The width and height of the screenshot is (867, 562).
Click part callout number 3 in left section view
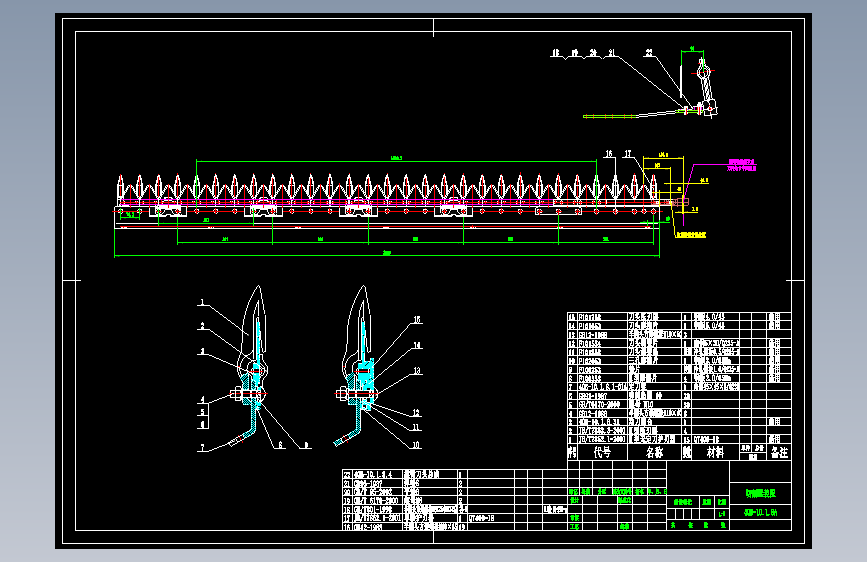tap(202, 351)
